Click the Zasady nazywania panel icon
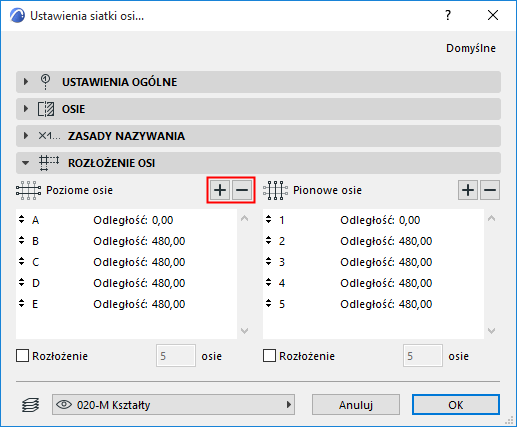Image resolution: width=517 pixels, height=427 pixels. [49, 136]
